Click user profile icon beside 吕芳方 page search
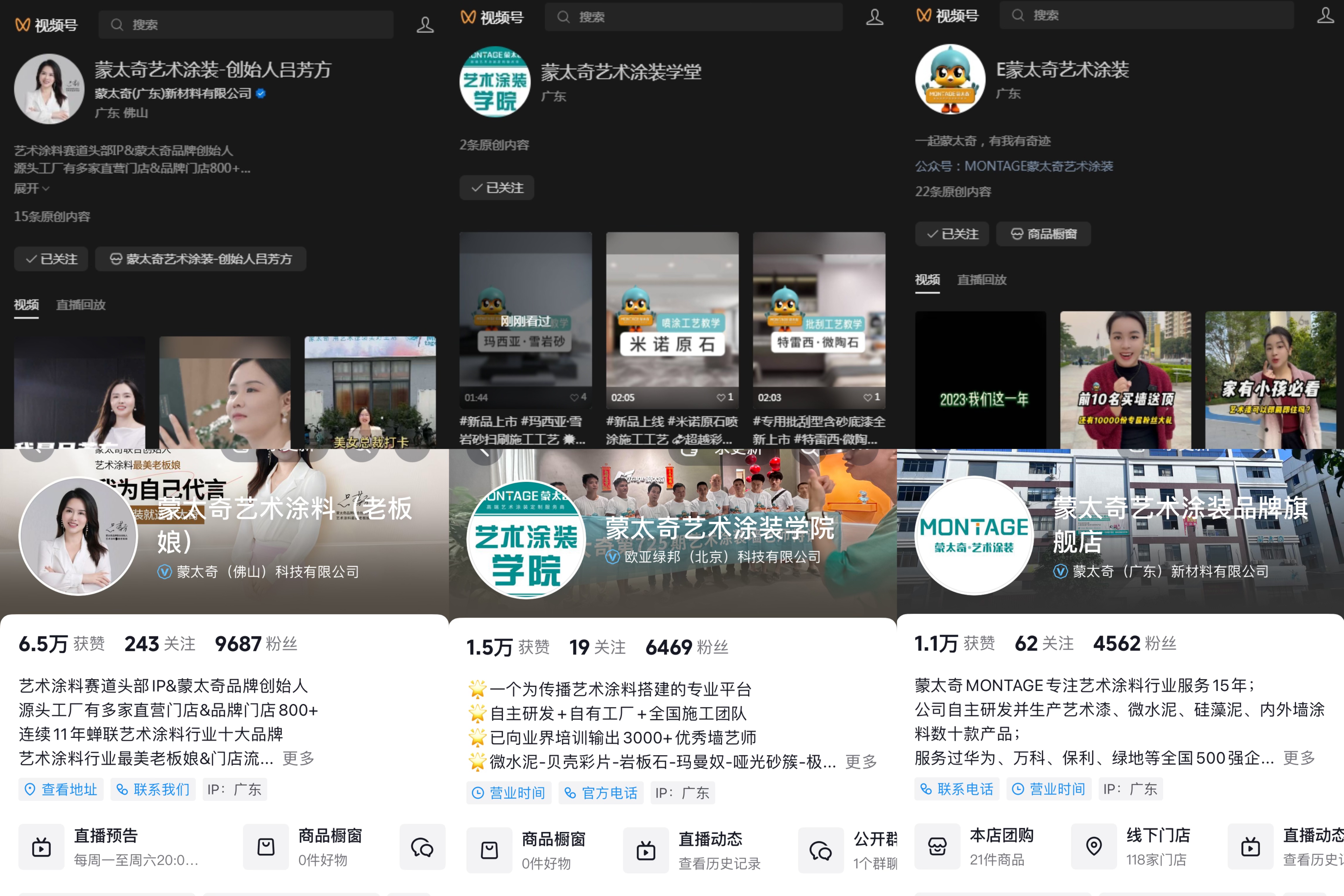The height and width of the screenshot is (896, 1344). 425,25
